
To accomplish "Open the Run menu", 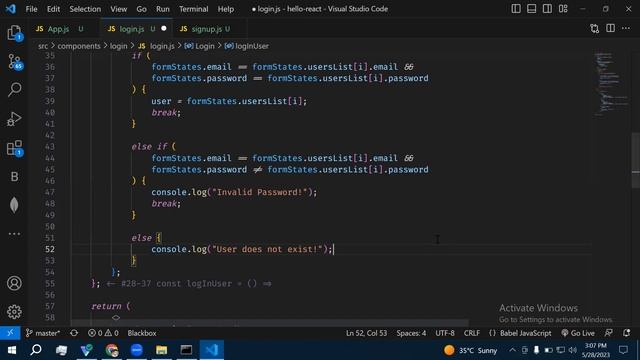I will 162,9.
